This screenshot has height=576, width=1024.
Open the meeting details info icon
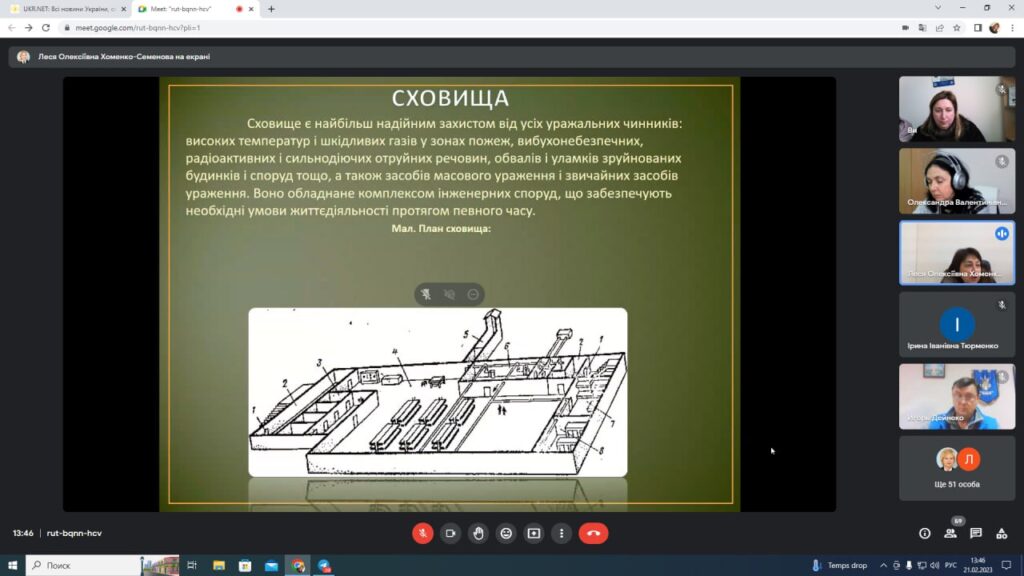tap(924, 533)
